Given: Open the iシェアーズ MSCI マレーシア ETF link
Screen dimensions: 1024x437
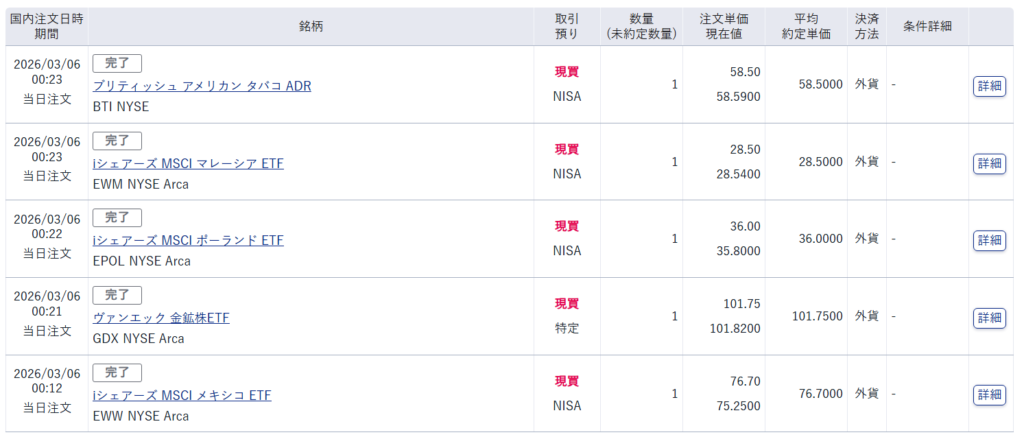Looking at the screenshot, I should pyautogui.click(x=187, y=163).
